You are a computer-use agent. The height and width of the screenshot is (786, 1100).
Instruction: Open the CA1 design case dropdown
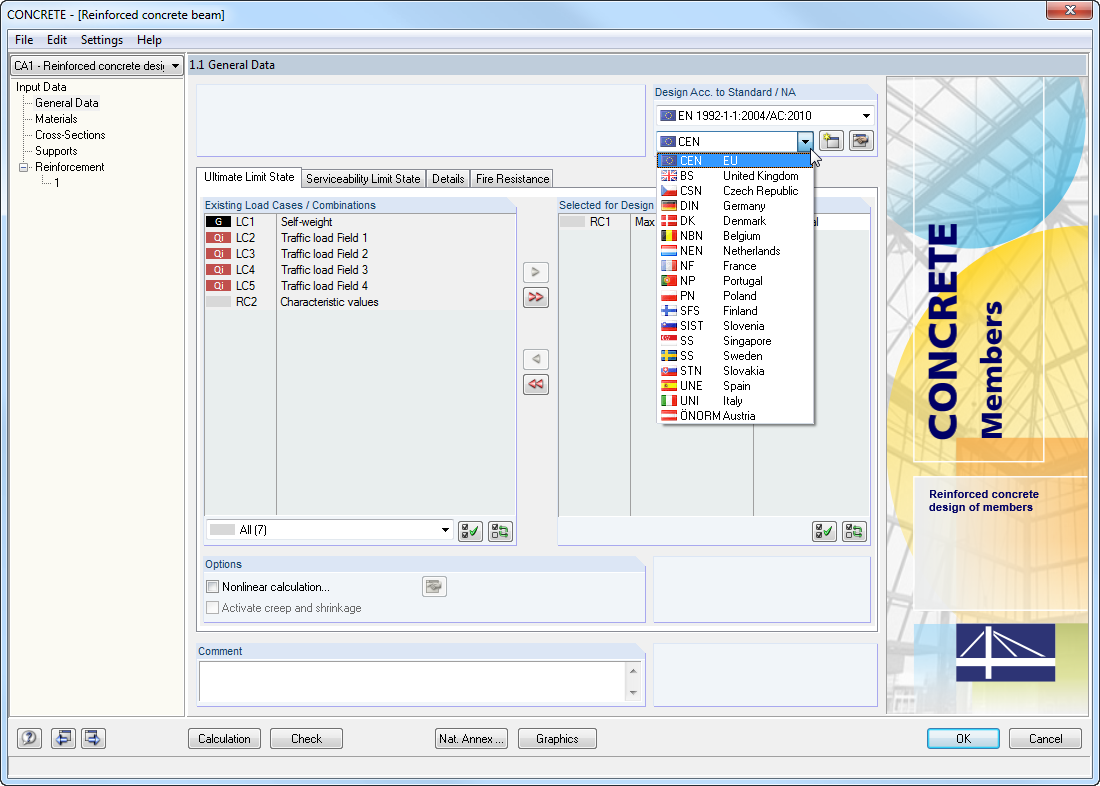pos(97,66)
